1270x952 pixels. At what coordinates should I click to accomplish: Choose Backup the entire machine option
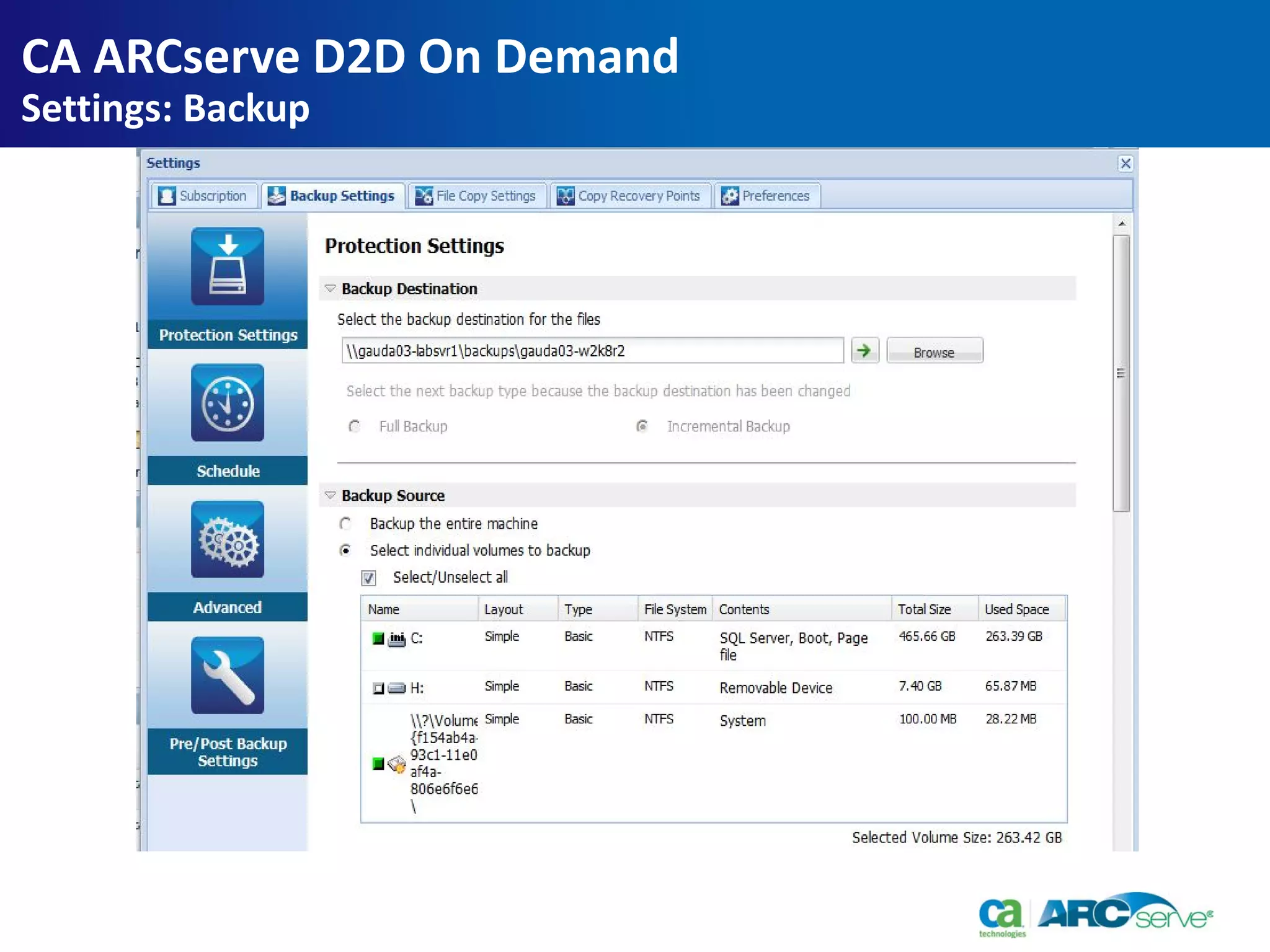(x=345, y=524)
